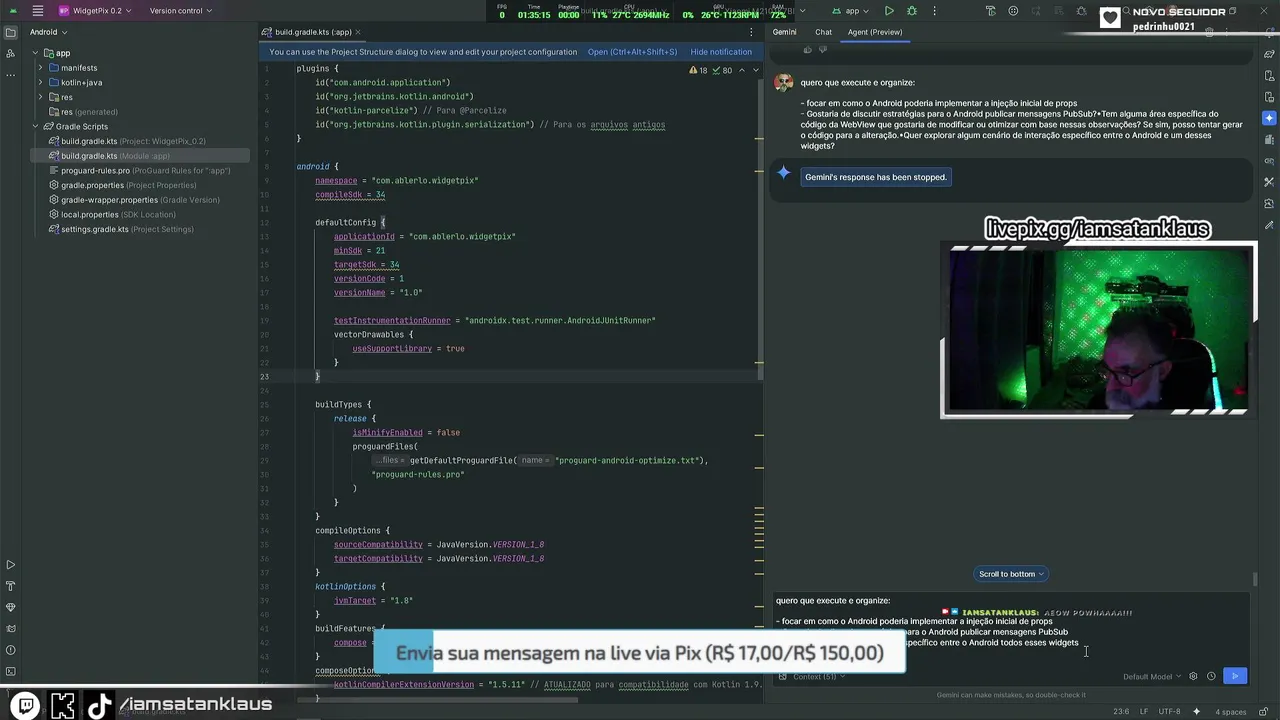The height and width of the screenshot is (720, 1280).
Task: Send the prompt with blue submit button
Action: (1235, 677)
